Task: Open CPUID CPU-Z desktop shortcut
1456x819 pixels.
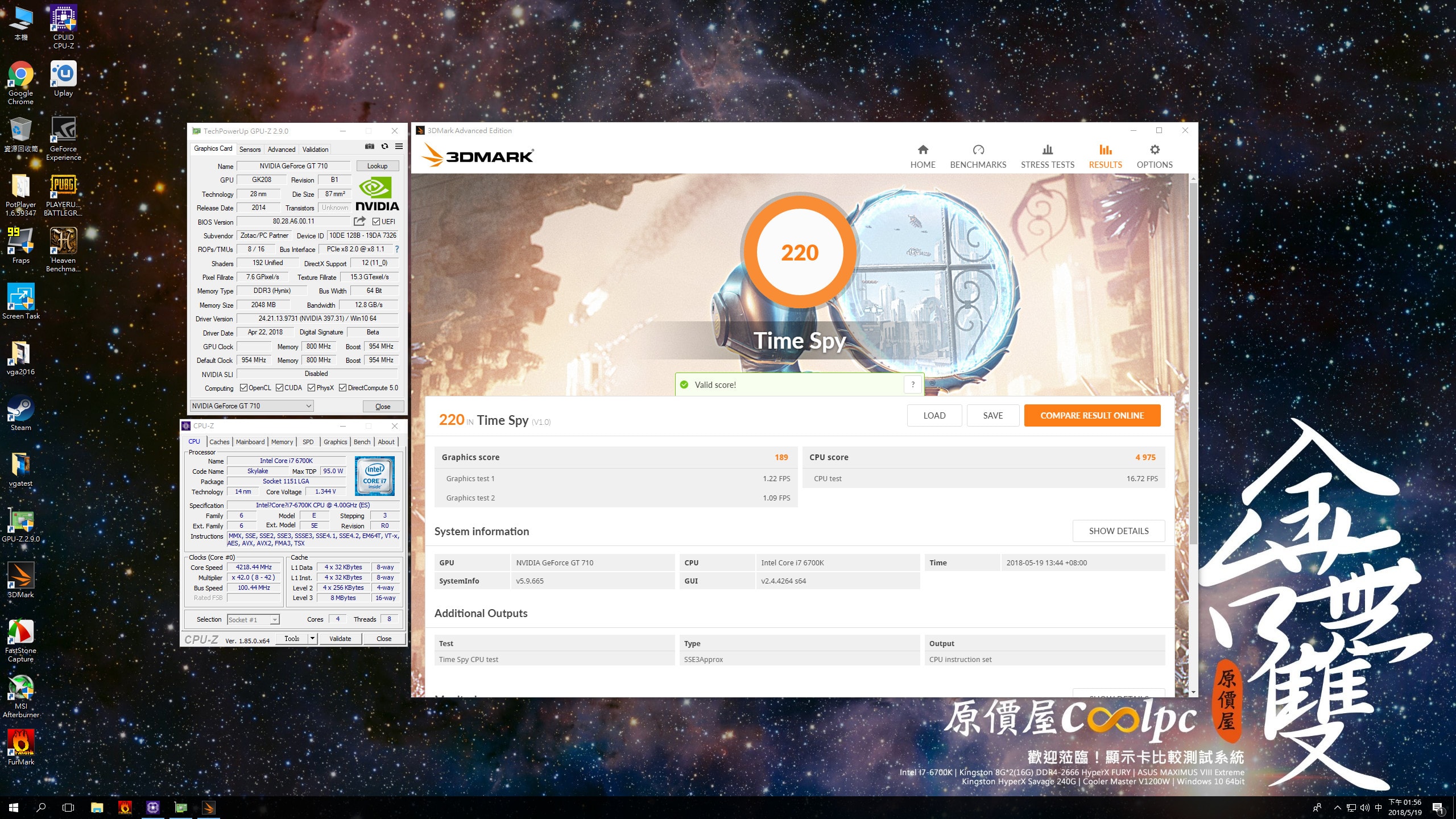Action: [x=63, y=27]
